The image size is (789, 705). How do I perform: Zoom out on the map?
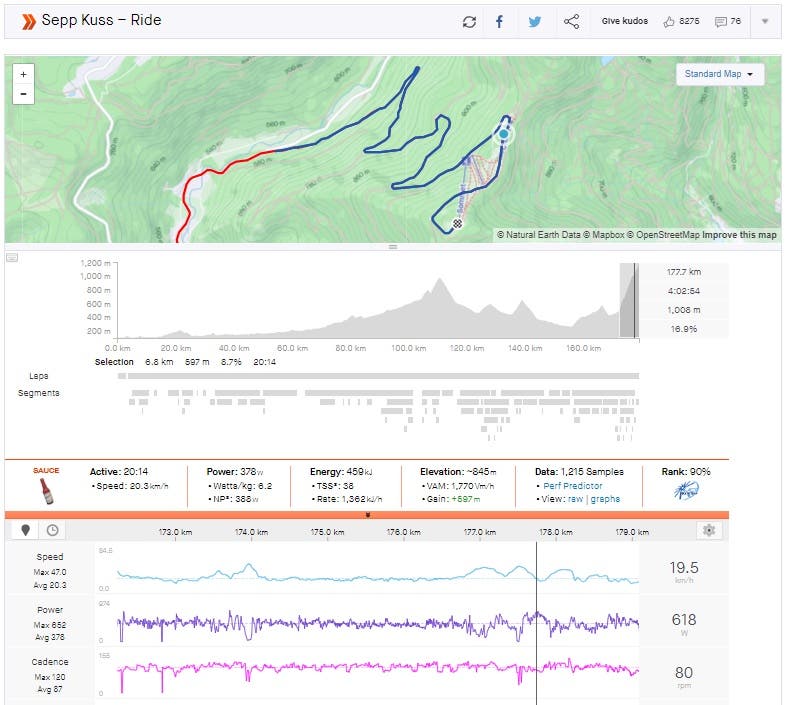click(x=24, y=94)
